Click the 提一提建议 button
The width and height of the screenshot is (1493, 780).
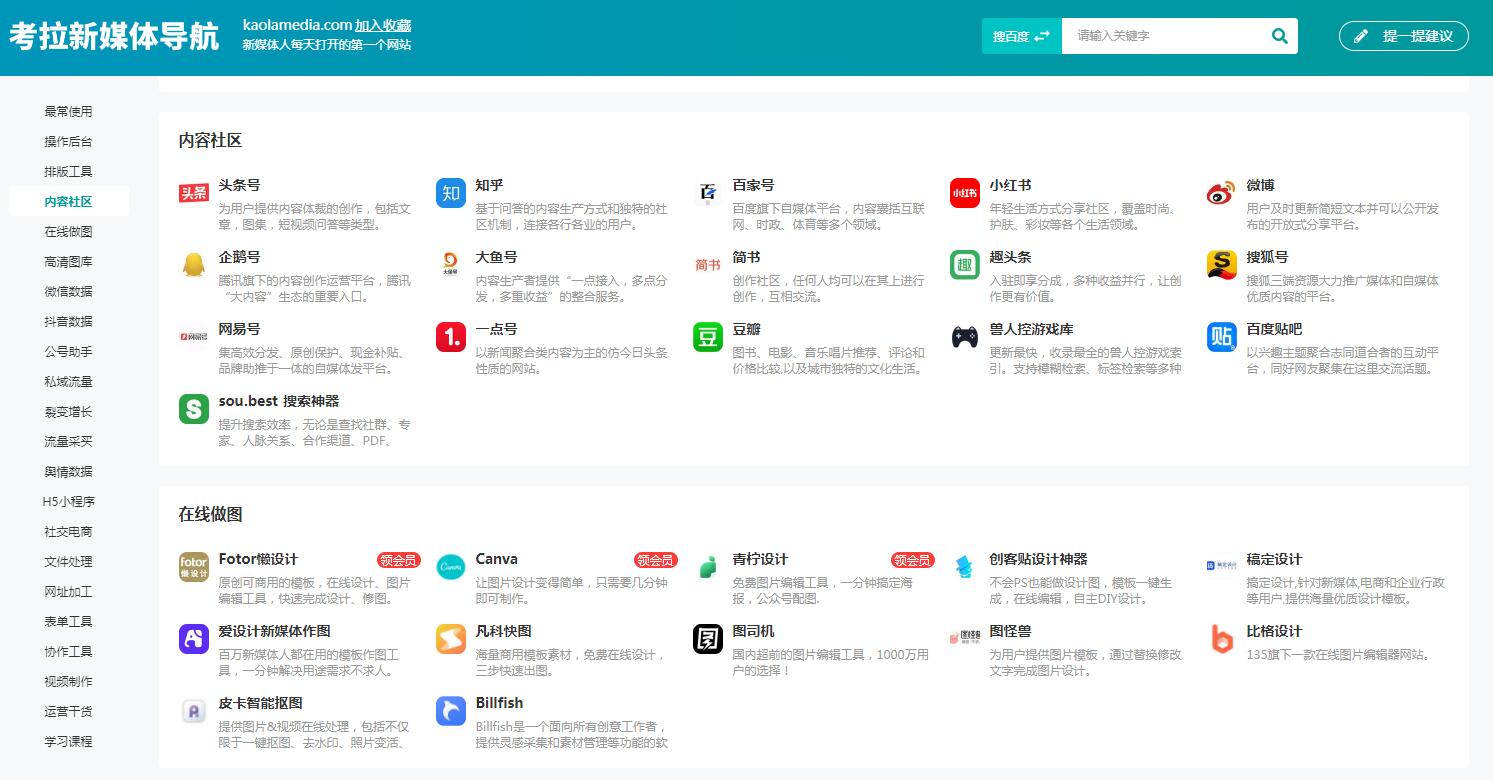[x=1404, y=36]
